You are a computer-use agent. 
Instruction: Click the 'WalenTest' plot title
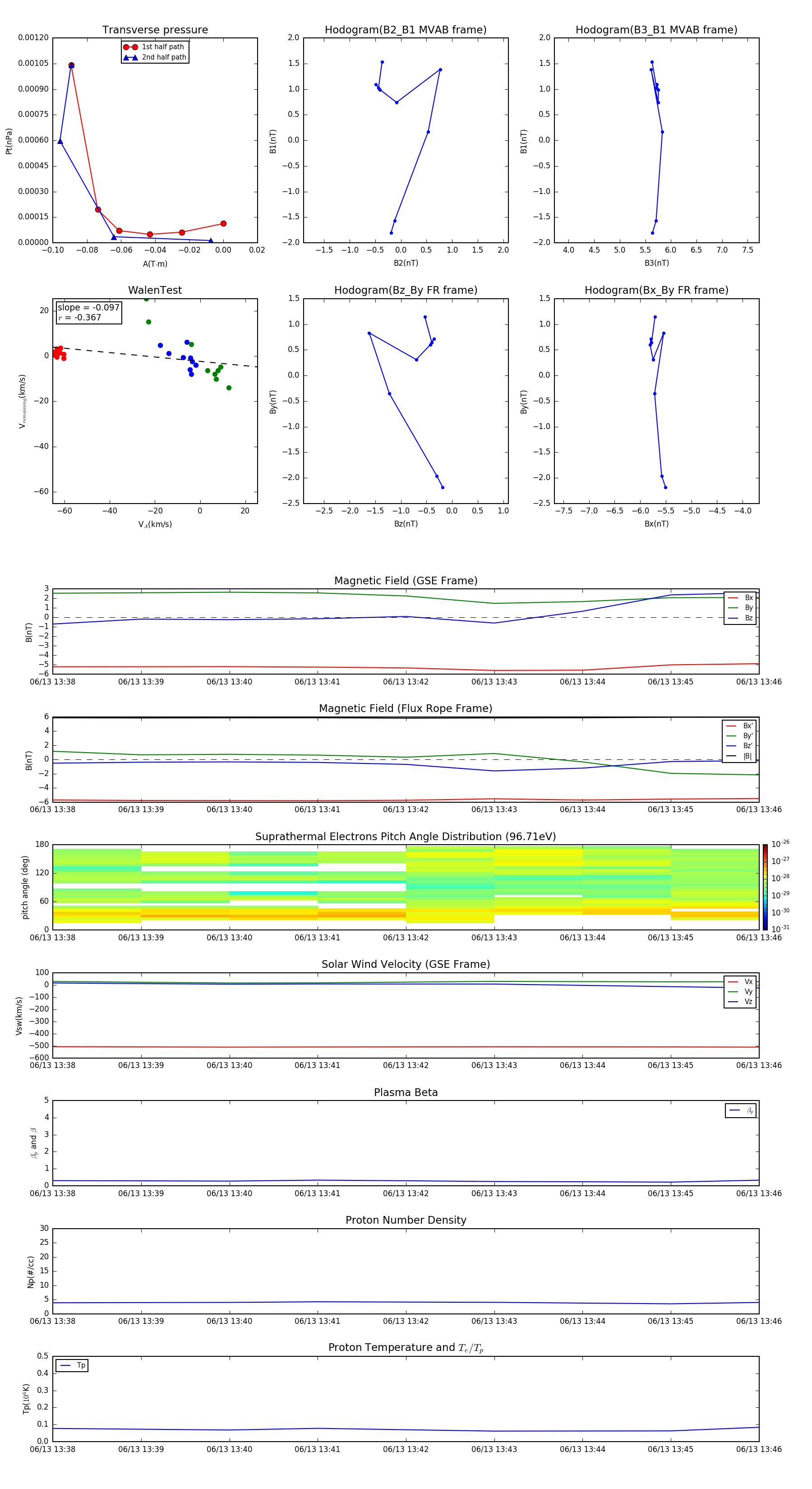[155, 290]
